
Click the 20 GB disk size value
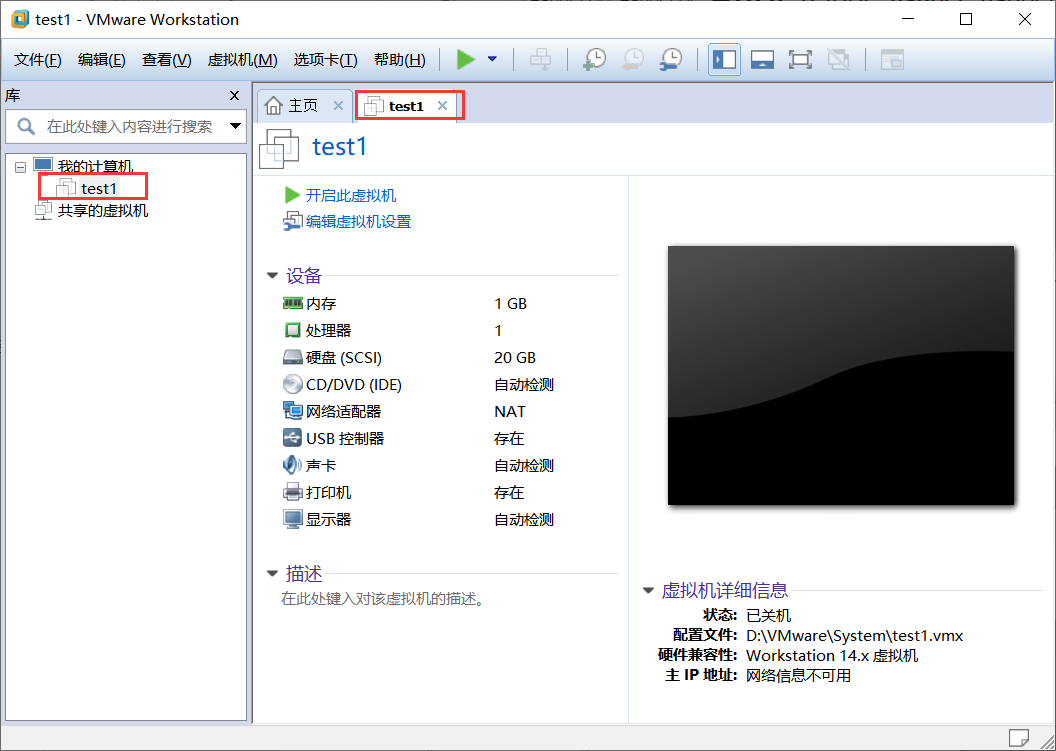click(x=515, y=358)
